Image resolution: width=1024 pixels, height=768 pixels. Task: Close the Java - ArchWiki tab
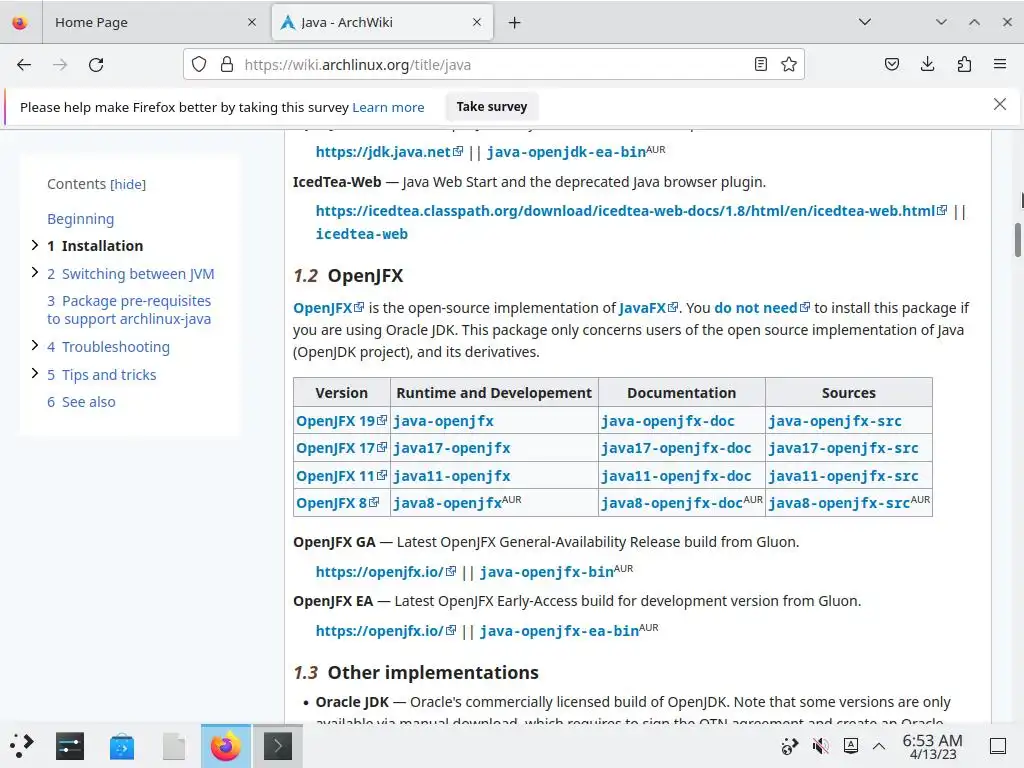477,22
